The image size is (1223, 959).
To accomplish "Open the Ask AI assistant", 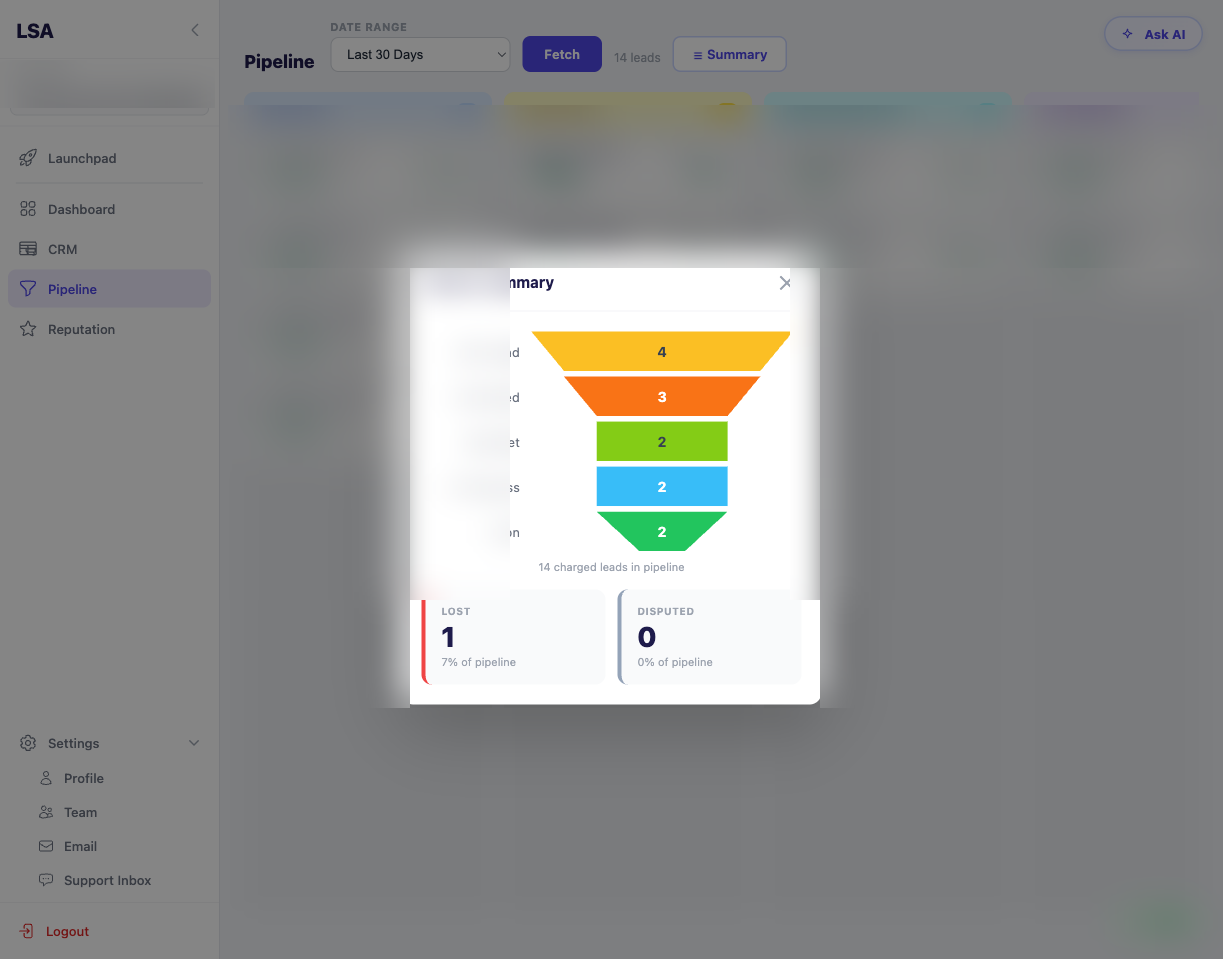I will click(1154, 34).
